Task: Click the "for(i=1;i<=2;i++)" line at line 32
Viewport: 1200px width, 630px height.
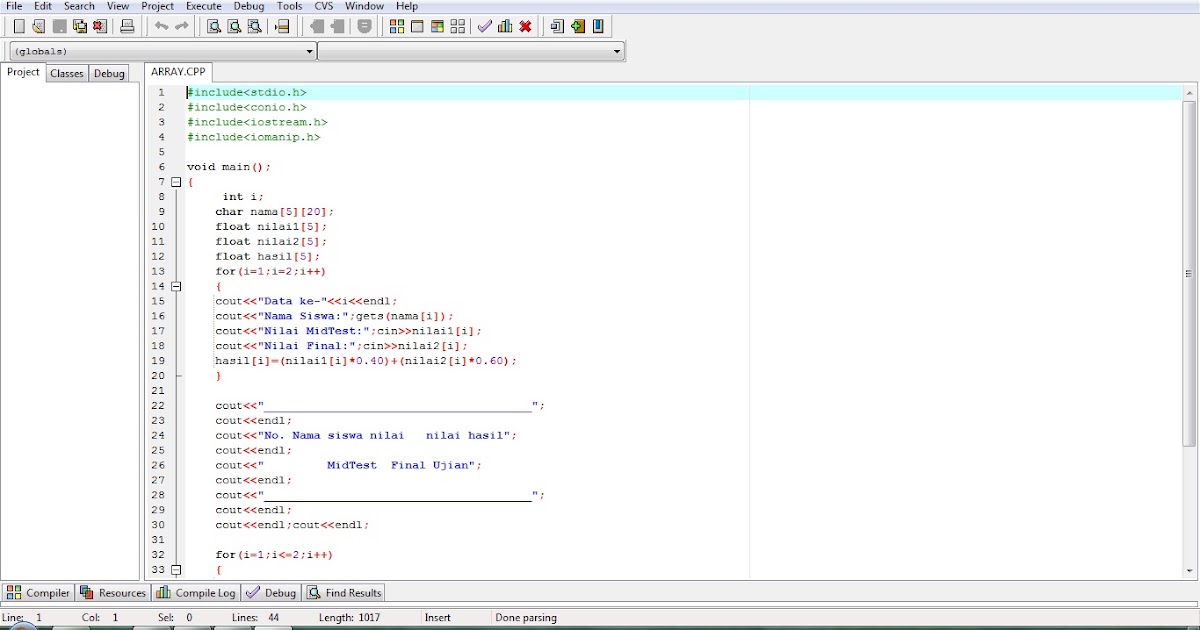Action: pos(274,554)
